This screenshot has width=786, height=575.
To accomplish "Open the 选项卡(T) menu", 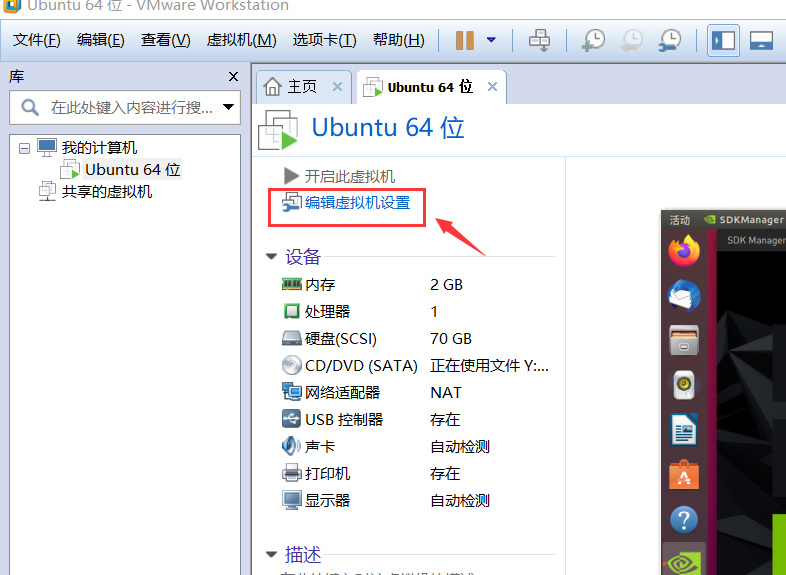I will point(324,40).
